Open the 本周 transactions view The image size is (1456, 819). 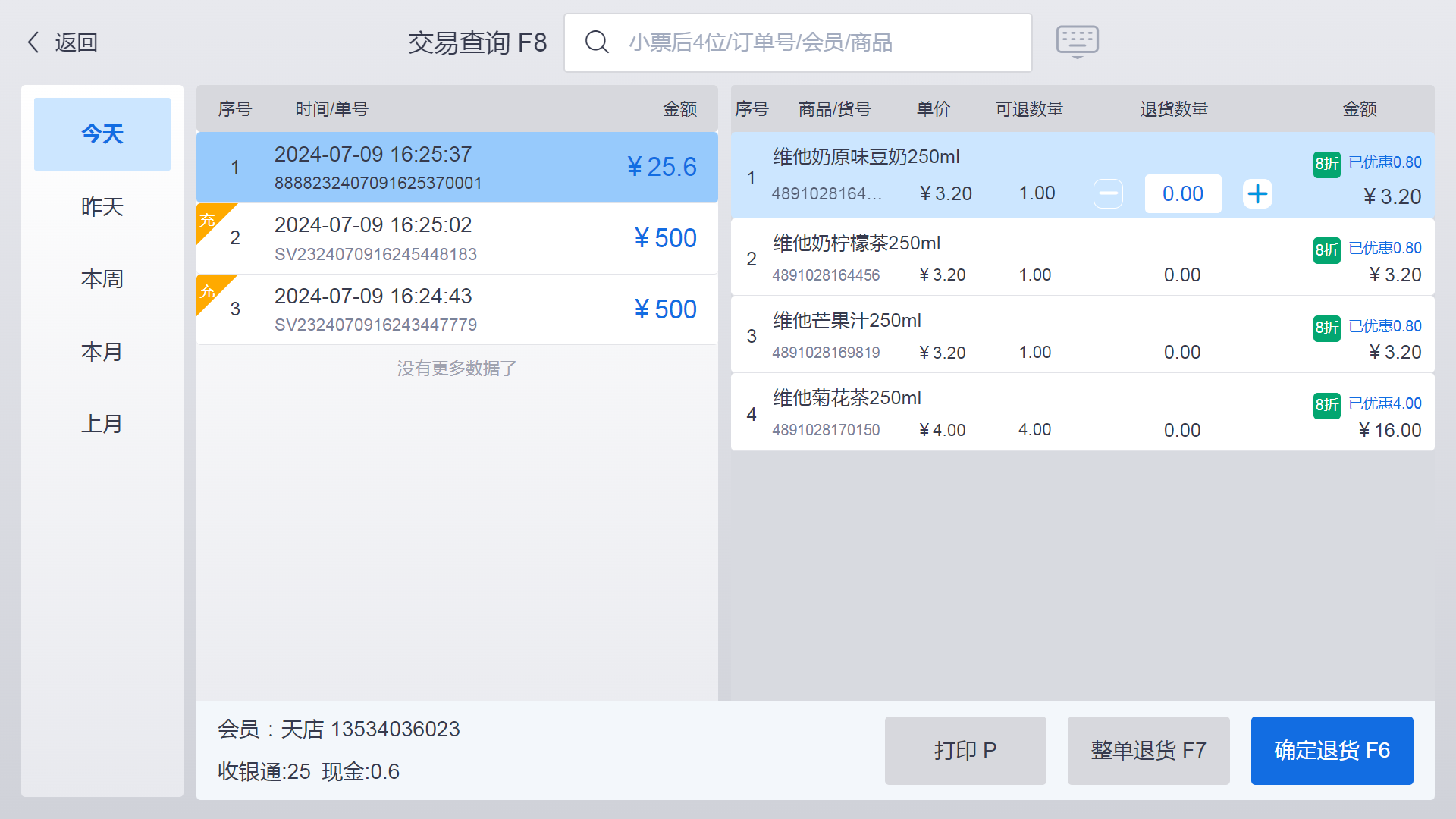(x=102, y=279)
